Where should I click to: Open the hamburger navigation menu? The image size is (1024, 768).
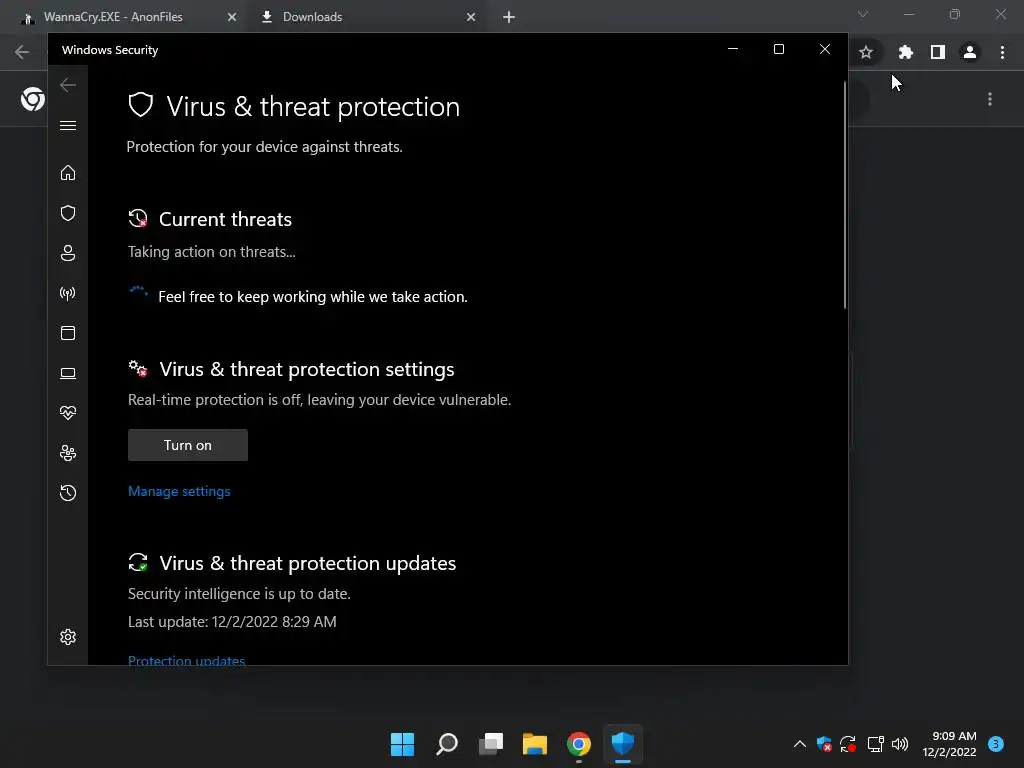click(68, 125)
